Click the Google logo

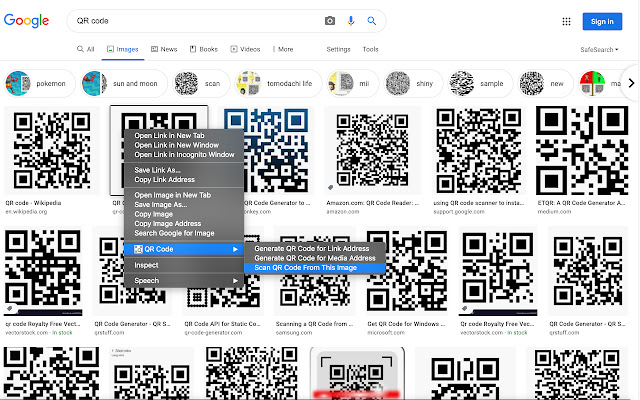pos(27,21)
